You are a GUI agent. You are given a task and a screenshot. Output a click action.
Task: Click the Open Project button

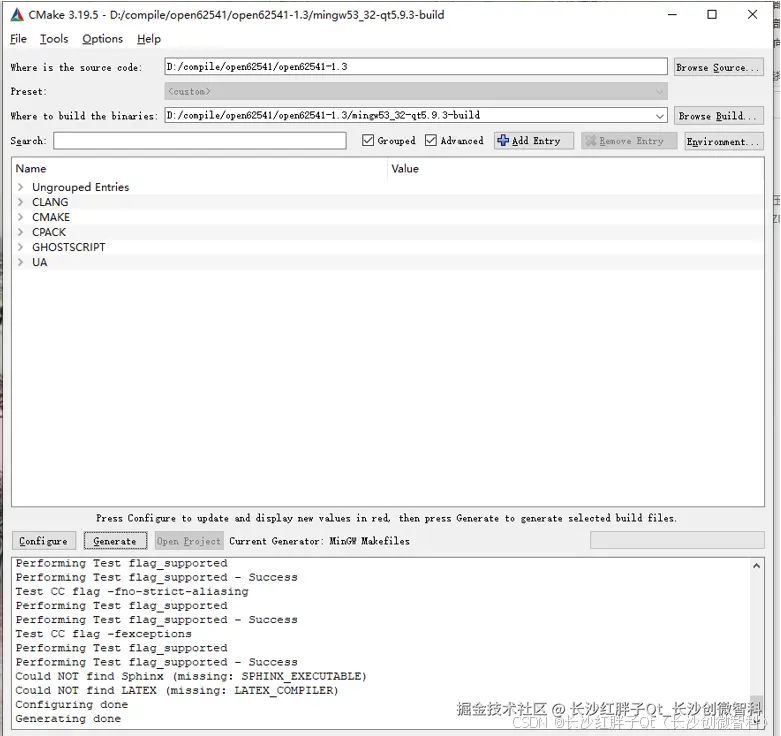click(188, 541)
